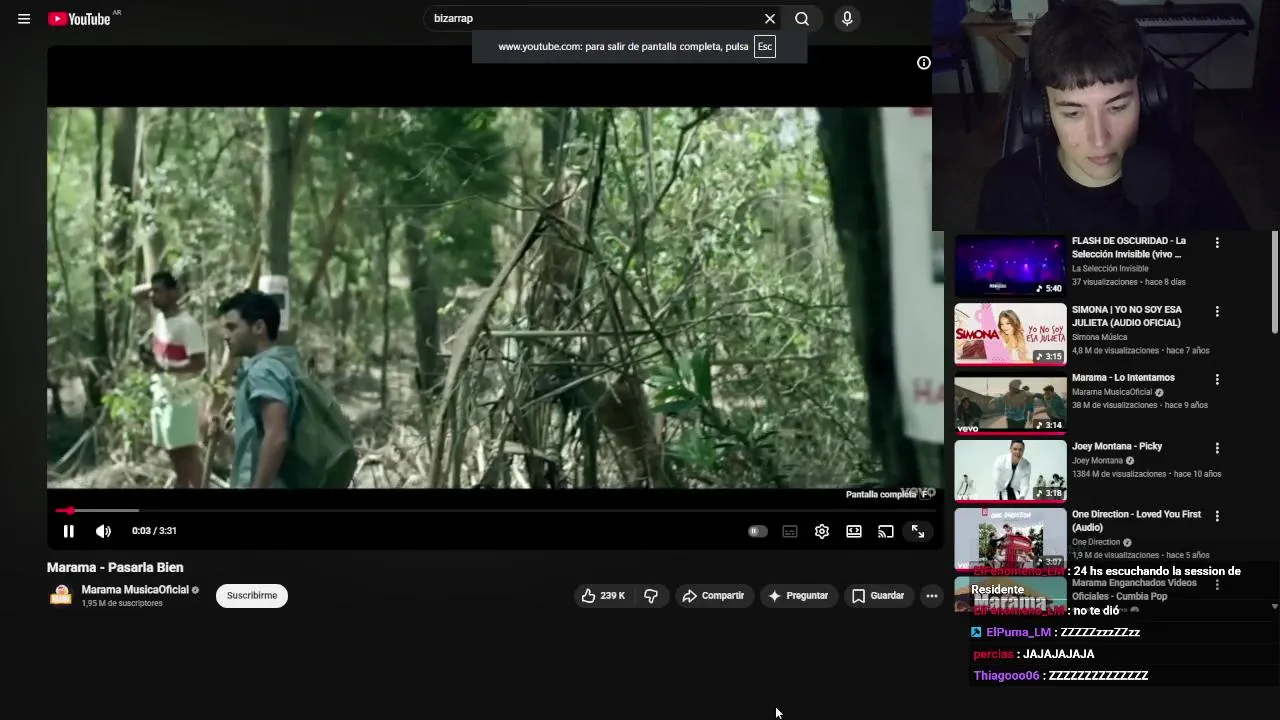Dislike the video thumbs down
The width and height of the screenshot is (1280, 720).
[x=651, y=595]
